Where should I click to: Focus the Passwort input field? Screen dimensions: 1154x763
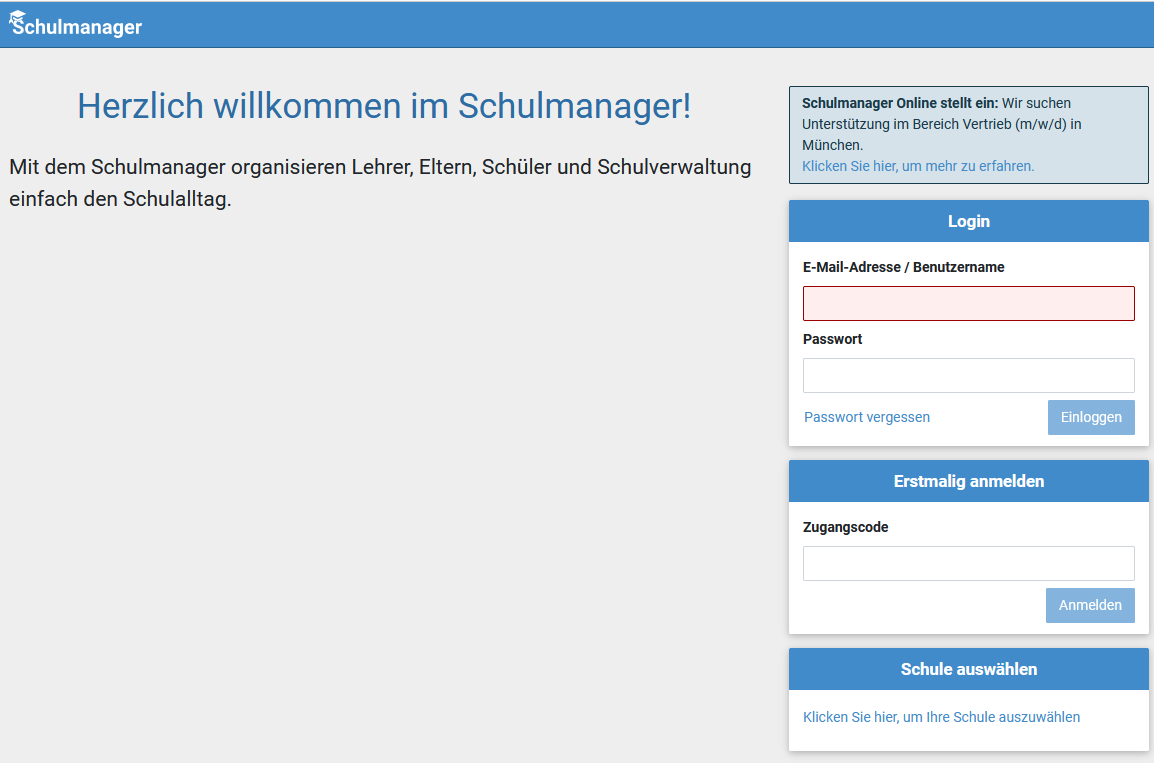pos(968,375)
